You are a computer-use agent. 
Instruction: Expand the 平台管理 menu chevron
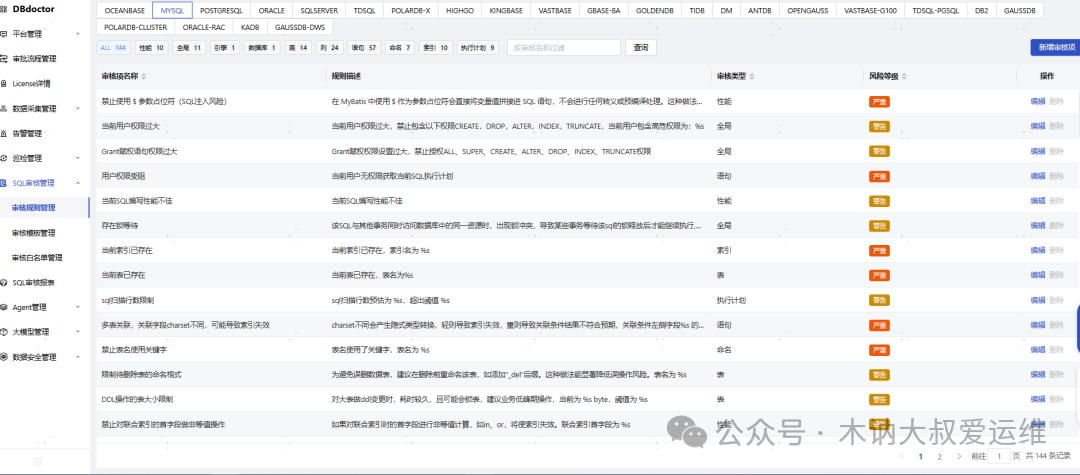pyautogui.click(x=78, y=34)
